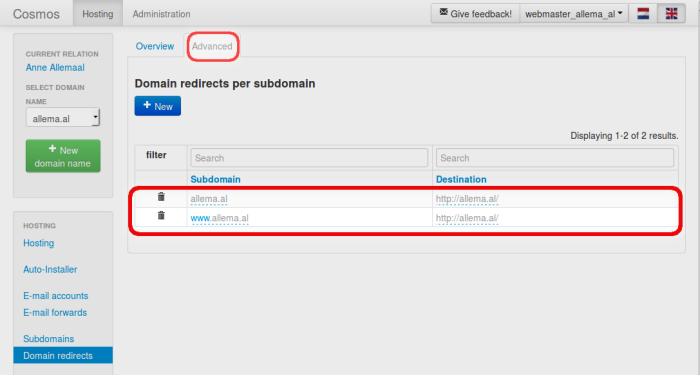Click the www.allema.al subdomain cell

pyautogui.click(x=219, y=218)
